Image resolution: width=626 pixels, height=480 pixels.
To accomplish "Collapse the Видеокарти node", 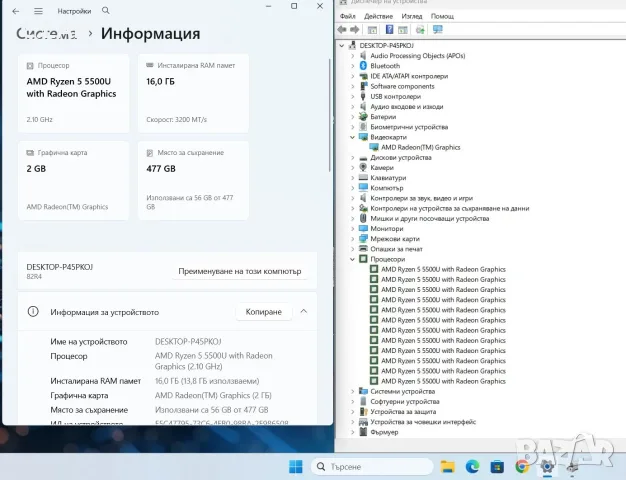I will [x=353, y=137].
